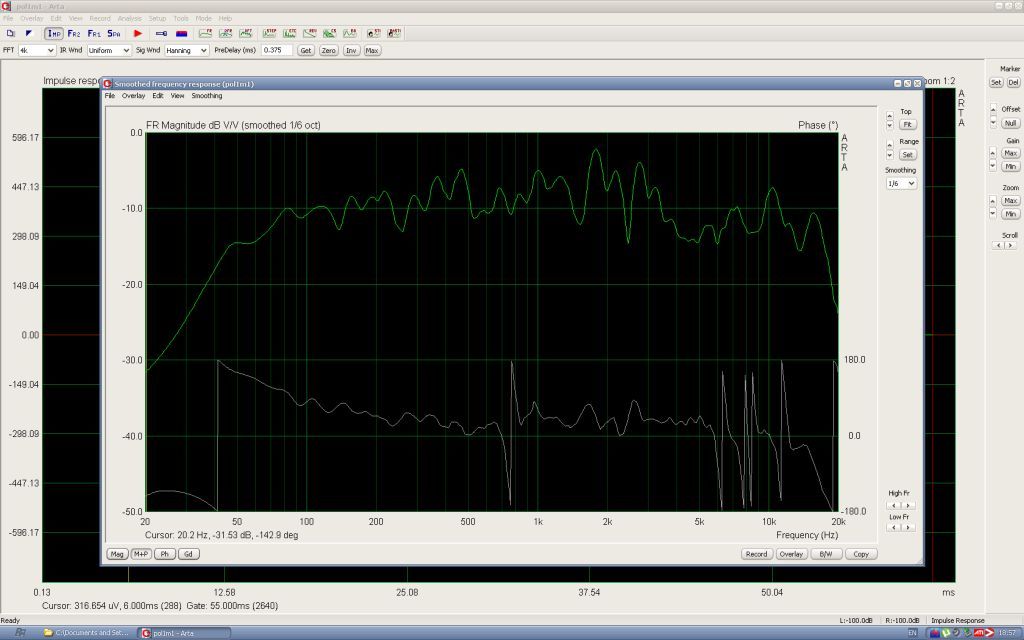Click High Fr right arrow
1024x640 pixels.
907,505
